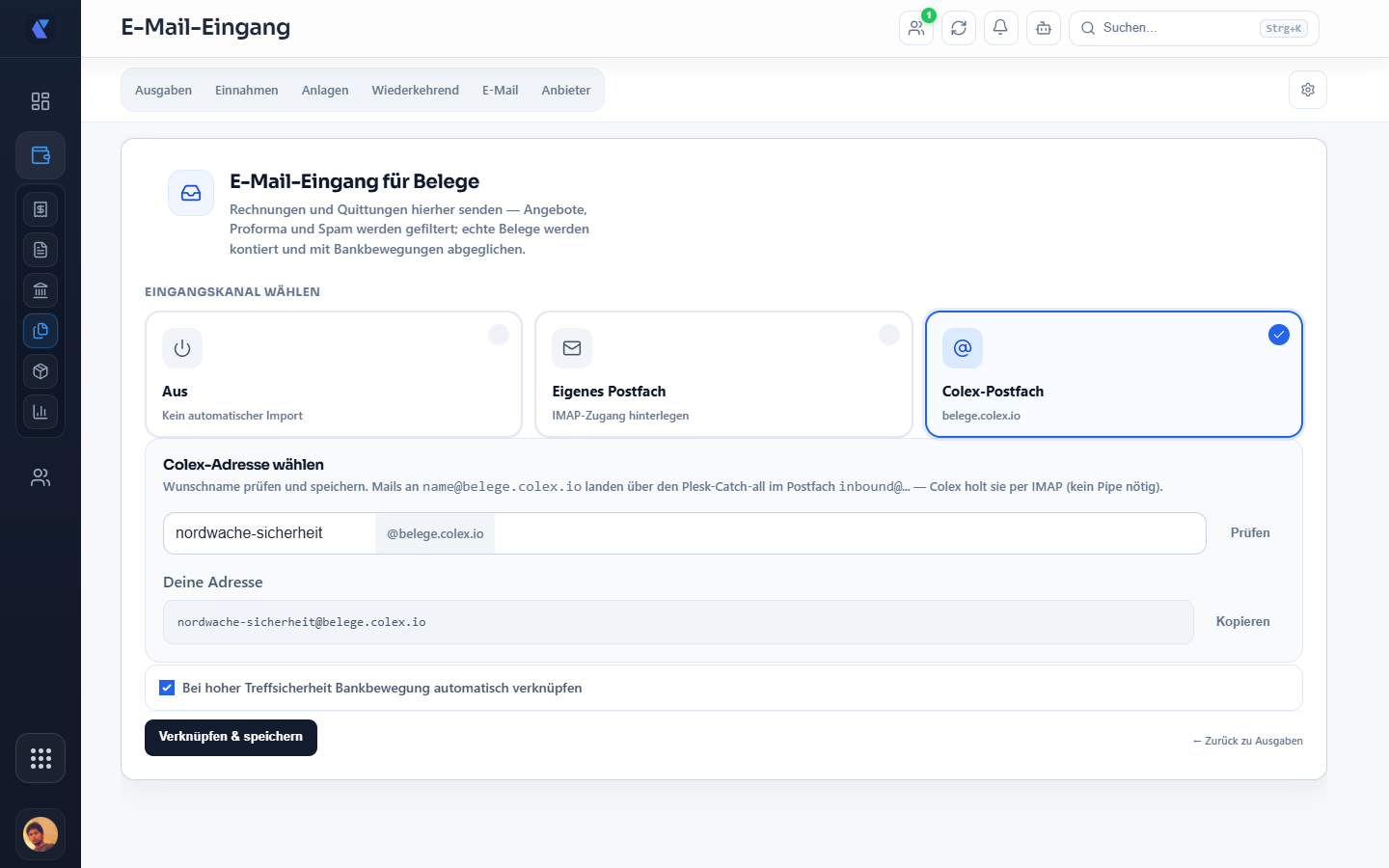Switch to the Ausgaben tab
This screenshot has height=868, width=1389.
point(163,90)
